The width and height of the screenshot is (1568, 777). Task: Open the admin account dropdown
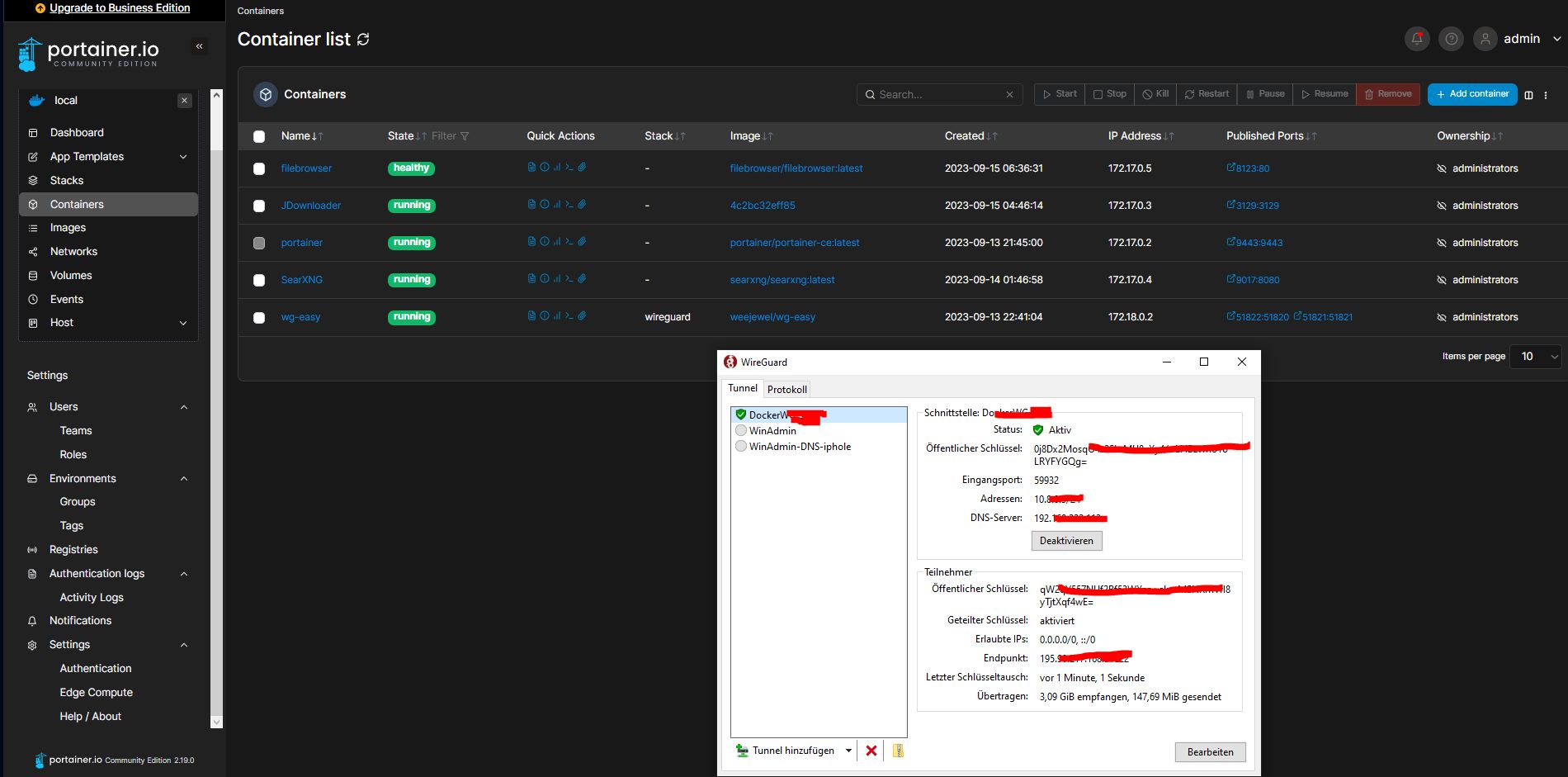[x=1556, y=39]
